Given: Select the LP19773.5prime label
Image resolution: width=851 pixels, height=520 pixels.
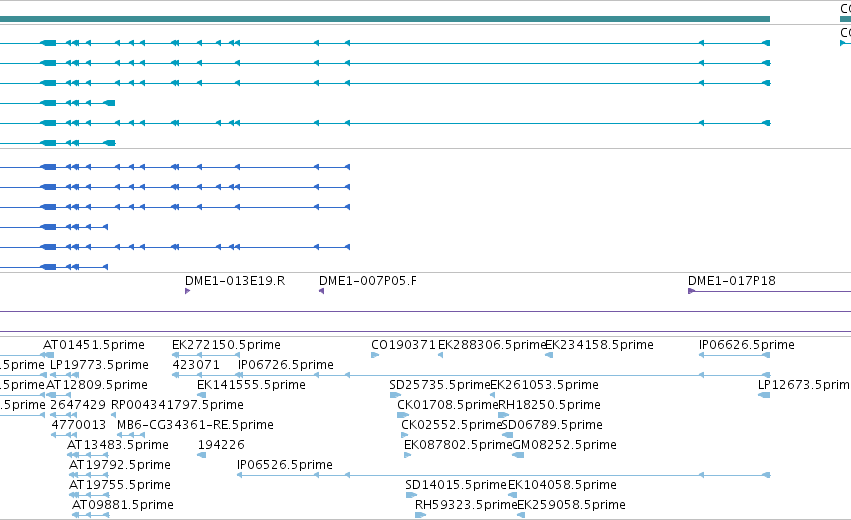Looking at the screenshot, I should click(99, 365).
